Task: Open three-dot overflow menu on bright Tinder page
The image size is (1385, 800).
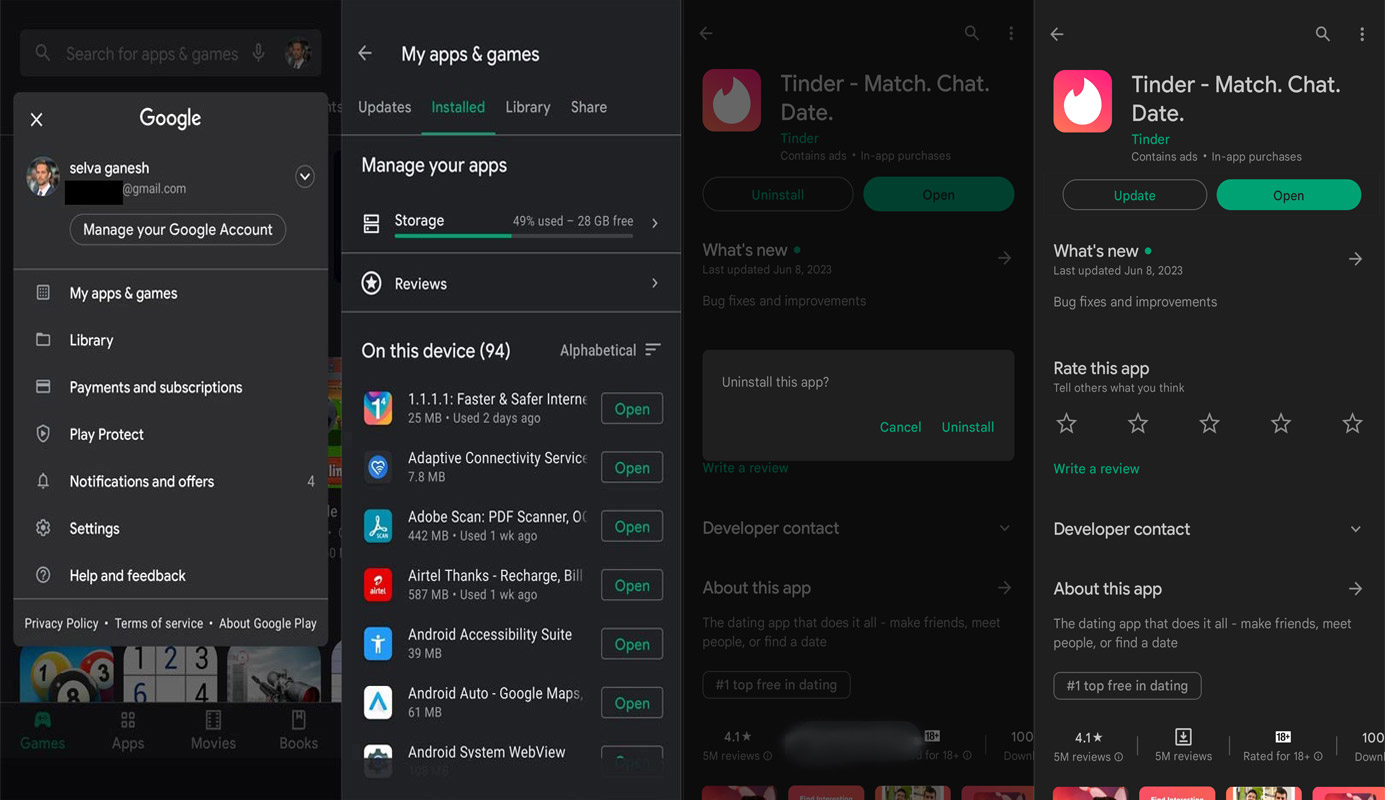Action: (1362, 34)
